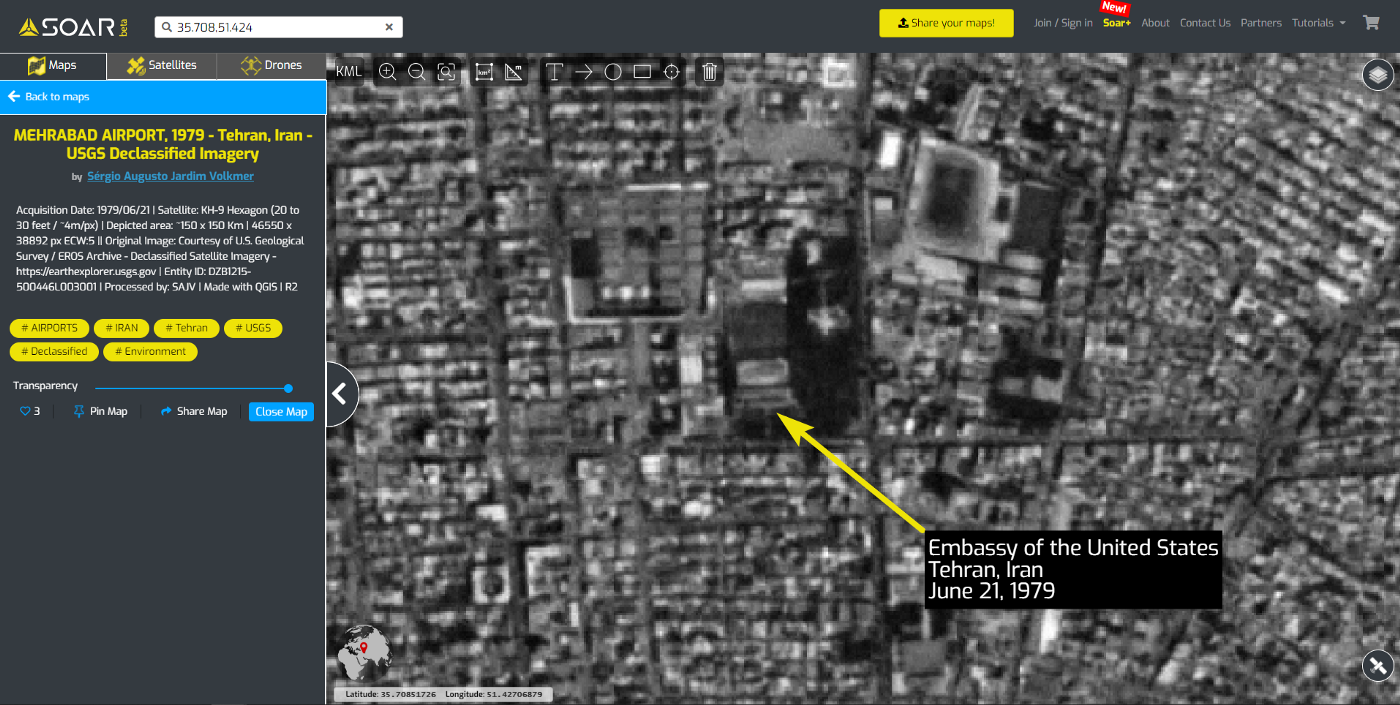This screenshot has height=705, width=1400.
Task: Choose the text annotation tool
Action: (x=554, y=72)
